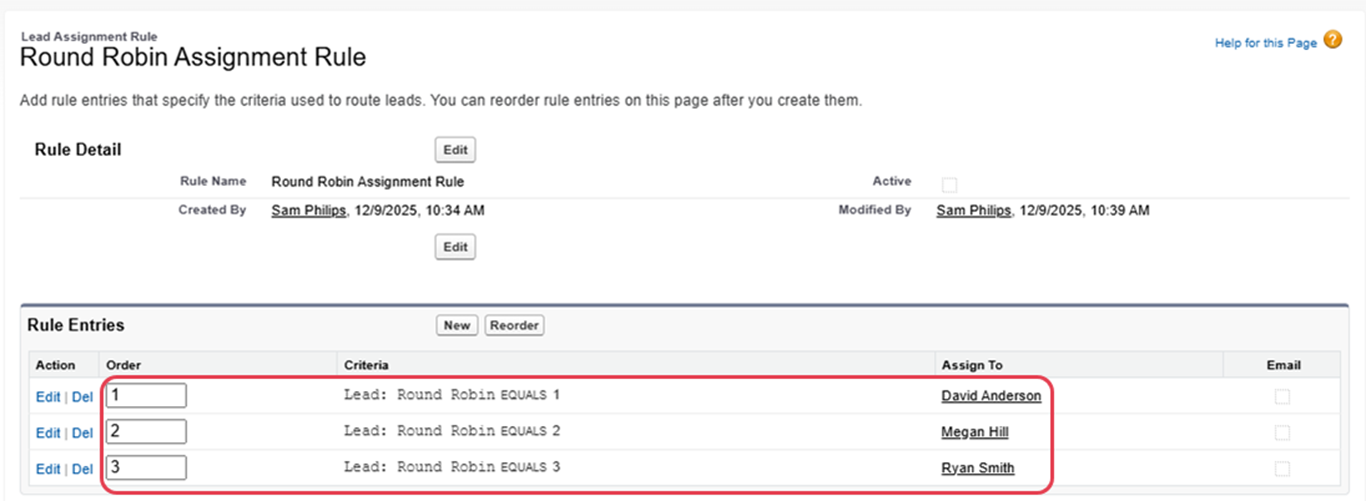The height and width of the screenshot is (501, 1366).
Task: Open the David Anderson assignee link
Action: click(990, 396)
